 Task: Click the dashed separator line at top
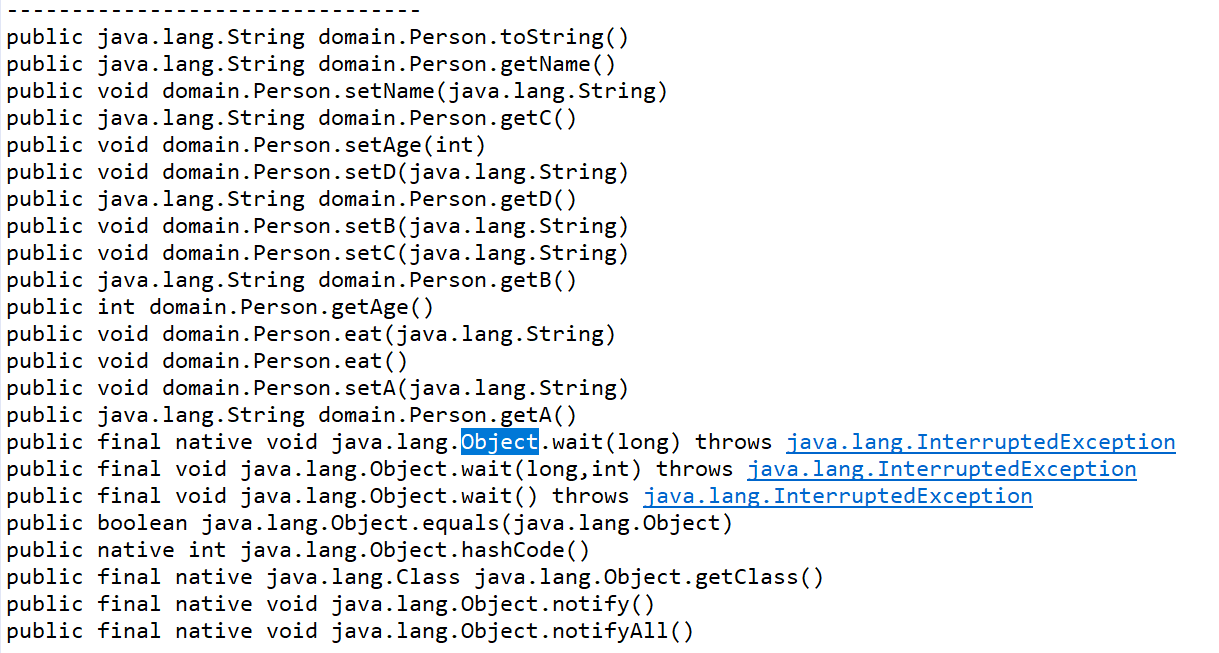click(213, 11)
